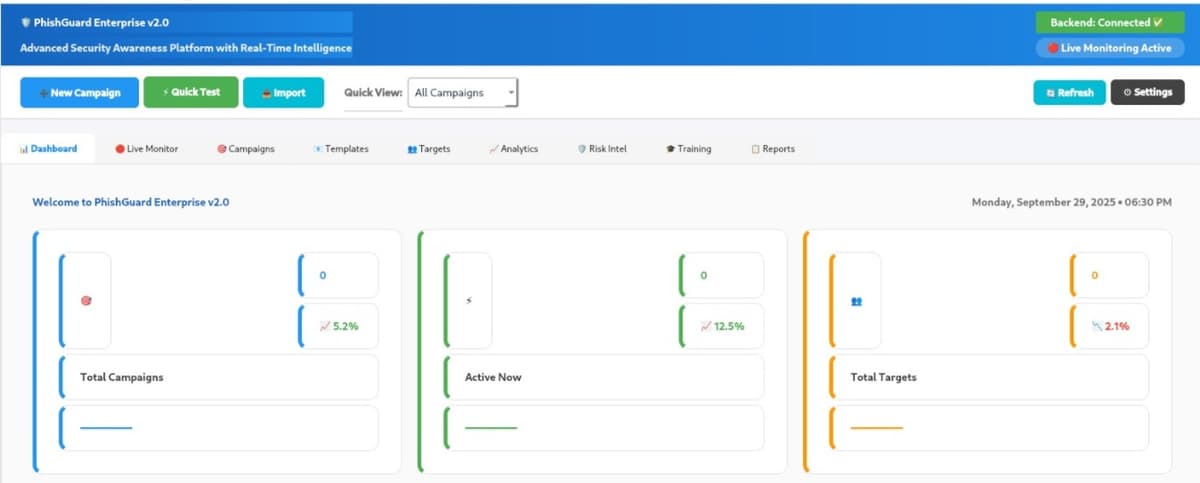Open the Campaigns tab
Image resolution: width=1200 pixels, height=483 pixels.
[246, 149]
